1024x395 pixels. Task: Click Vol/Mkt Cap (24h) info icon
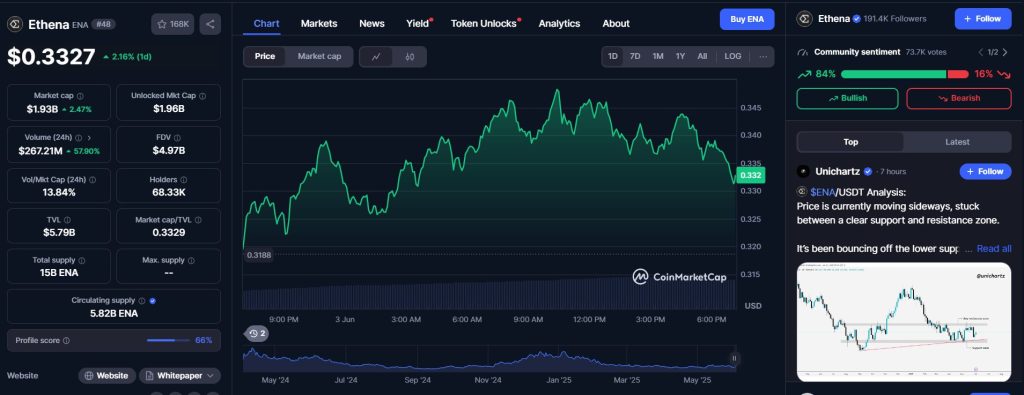pyautogui.click(x=92, y=180)
